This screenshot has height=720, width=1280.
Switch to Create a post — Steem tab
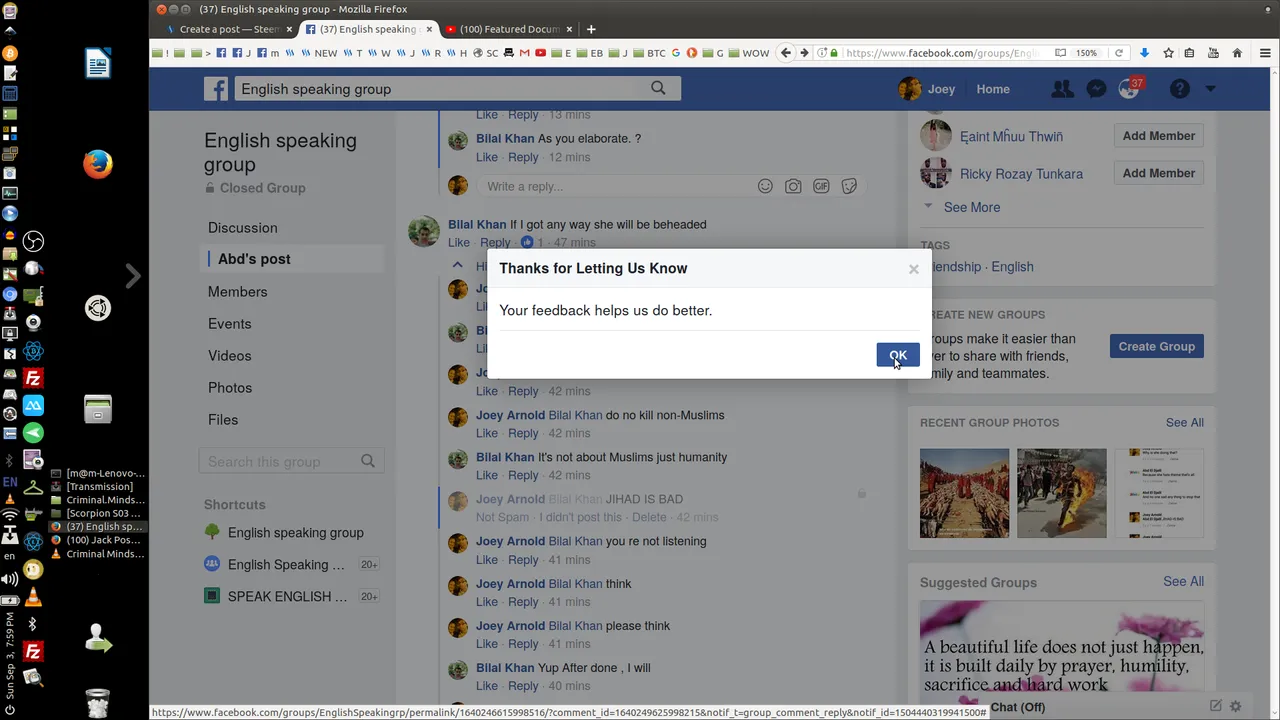229,29
